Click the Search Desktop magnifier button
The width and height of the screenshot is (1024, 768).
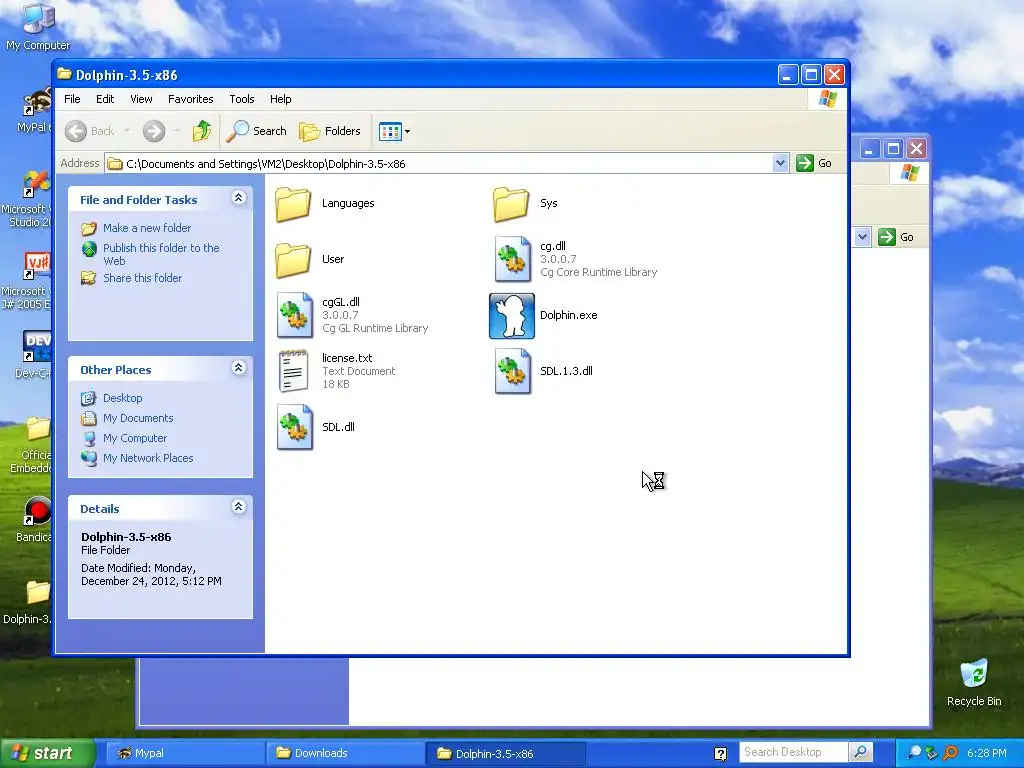click(x=861, y=752)
